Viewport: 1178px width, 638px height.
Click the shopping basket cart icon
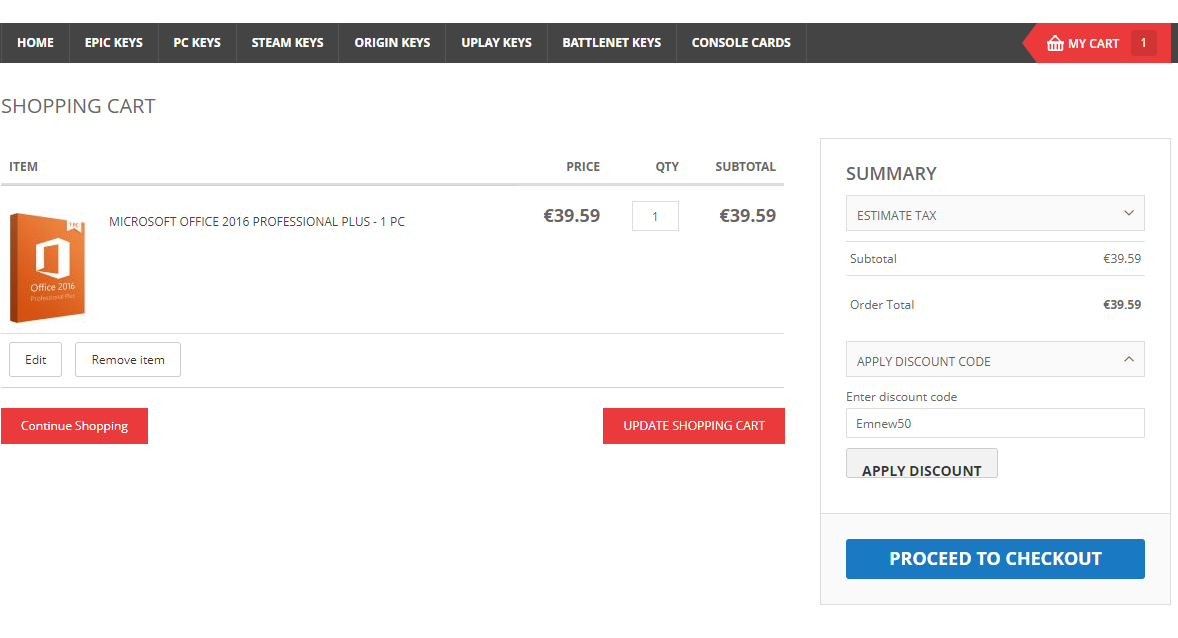pos(1055,43)
